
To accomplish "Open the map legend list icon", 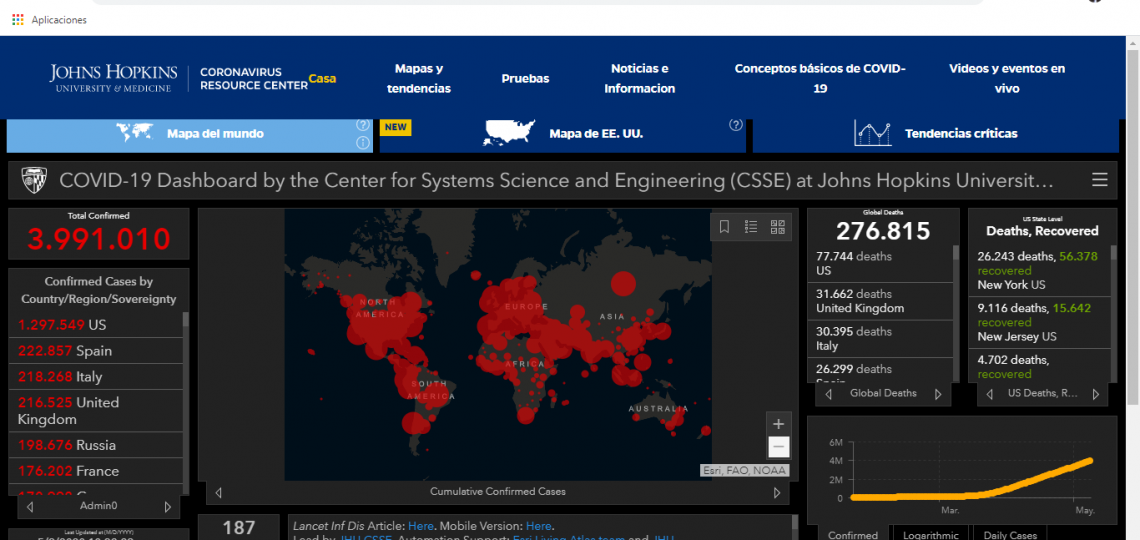I will click(751, 227).
